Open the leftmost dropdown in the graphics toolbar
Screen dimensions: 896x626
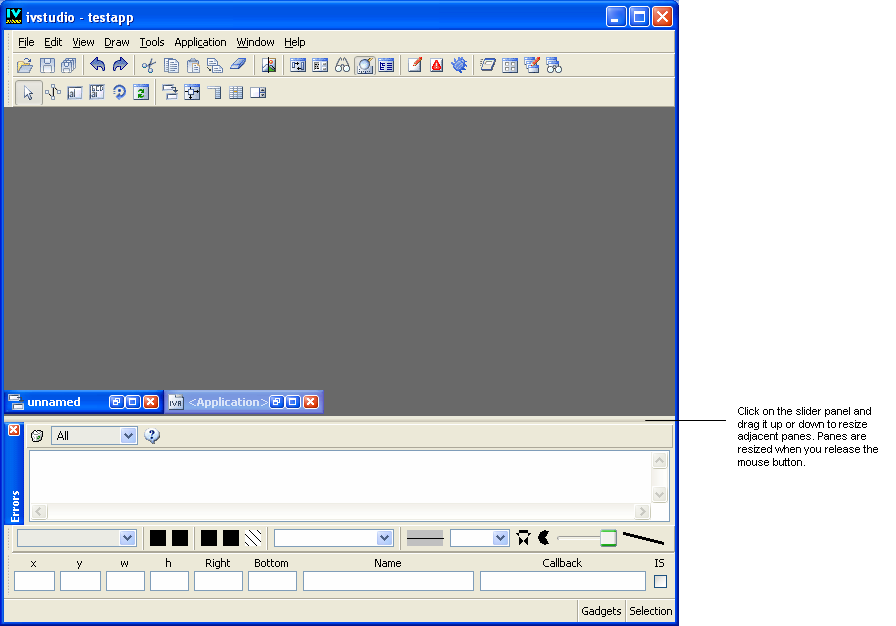(x=127, y=538)
